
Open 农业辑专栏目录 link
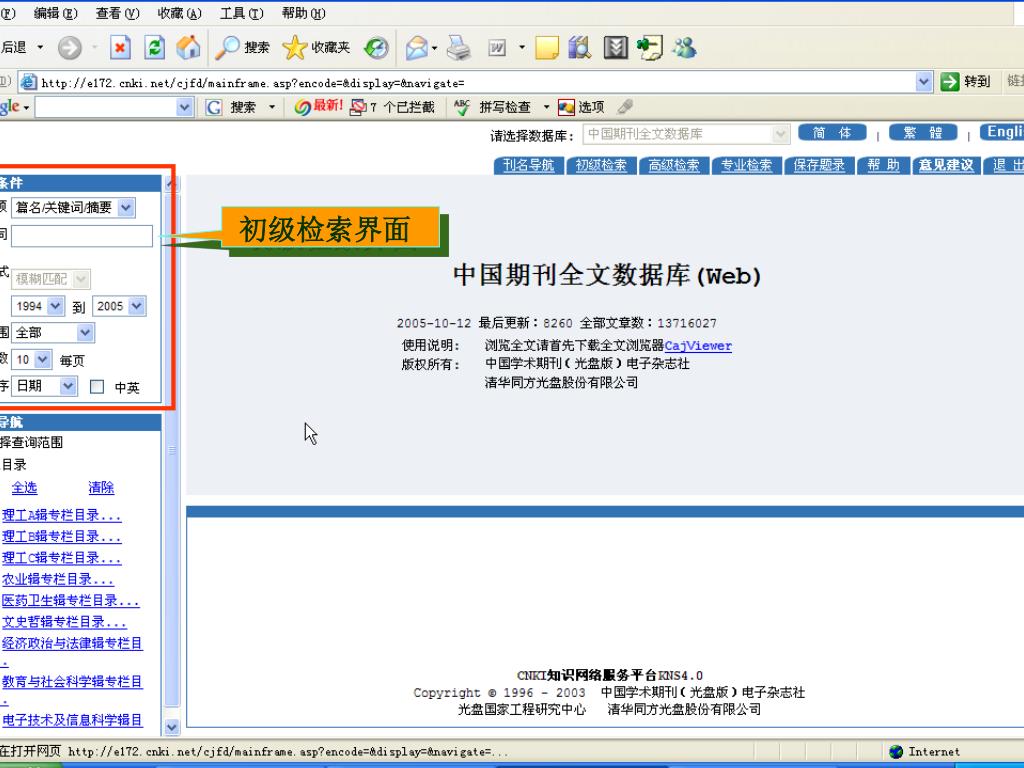point(57,579)
